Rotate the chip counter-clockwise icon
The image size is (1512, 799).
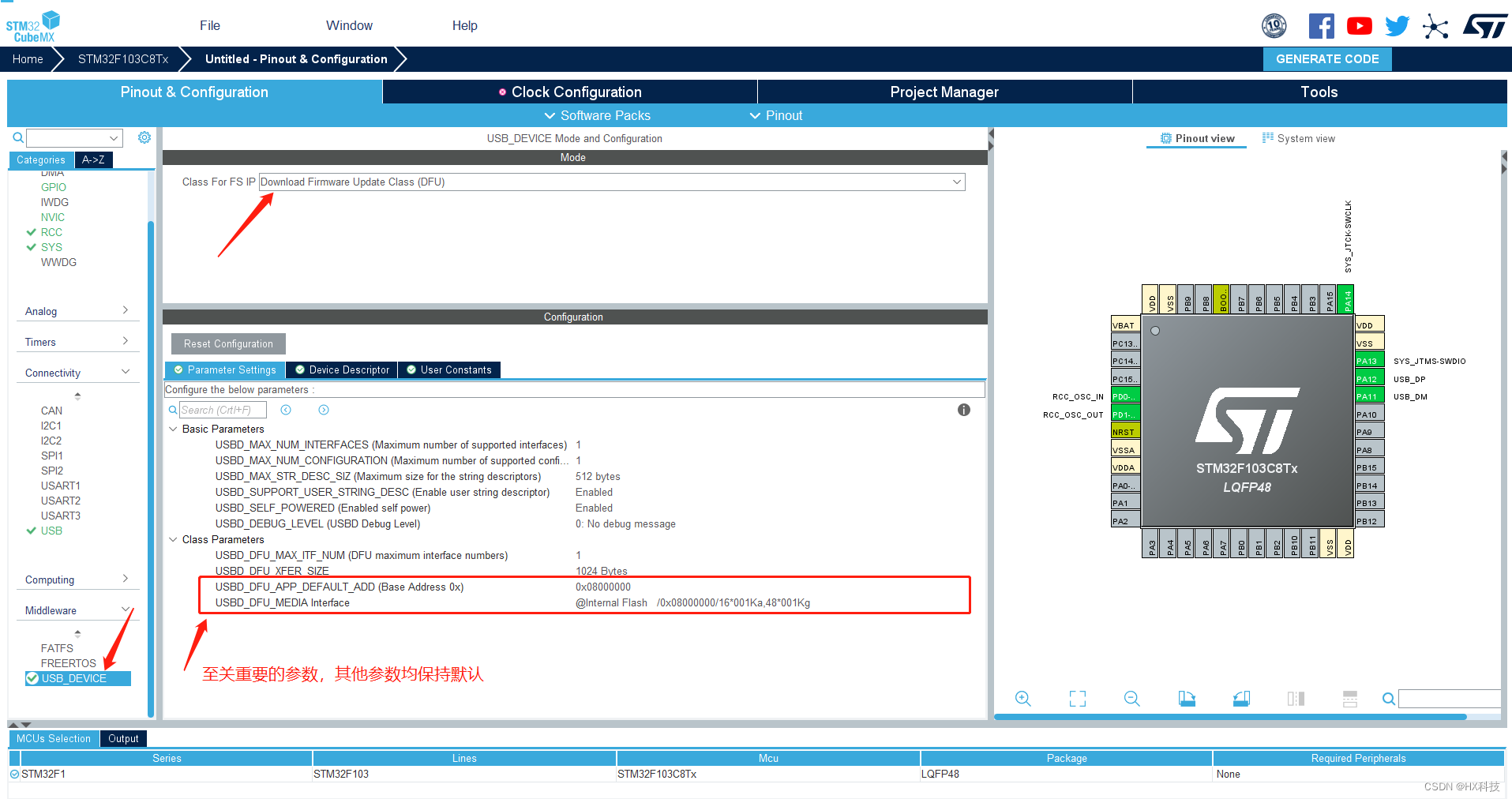pyautogui.click(x=1241, y=699)
